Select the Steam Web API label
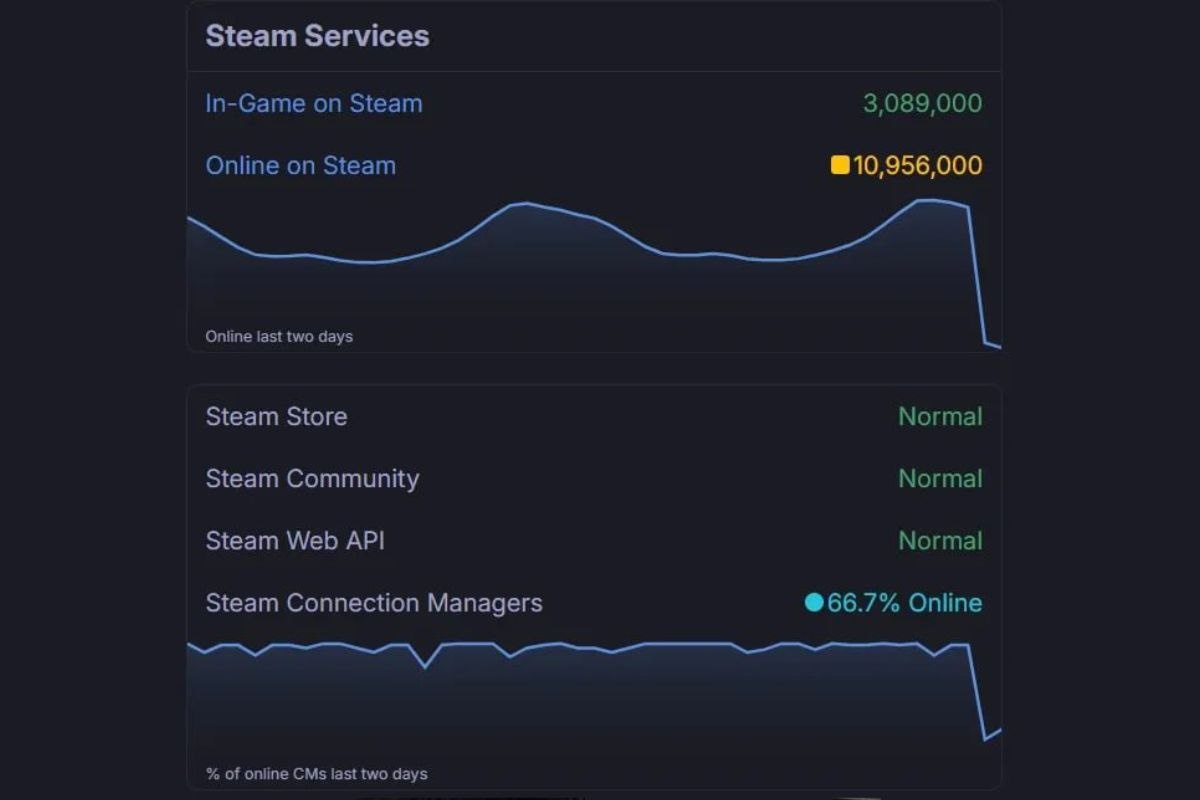Screen dimensions: 1200x800 pyautogui.click(x=295, y=540)
